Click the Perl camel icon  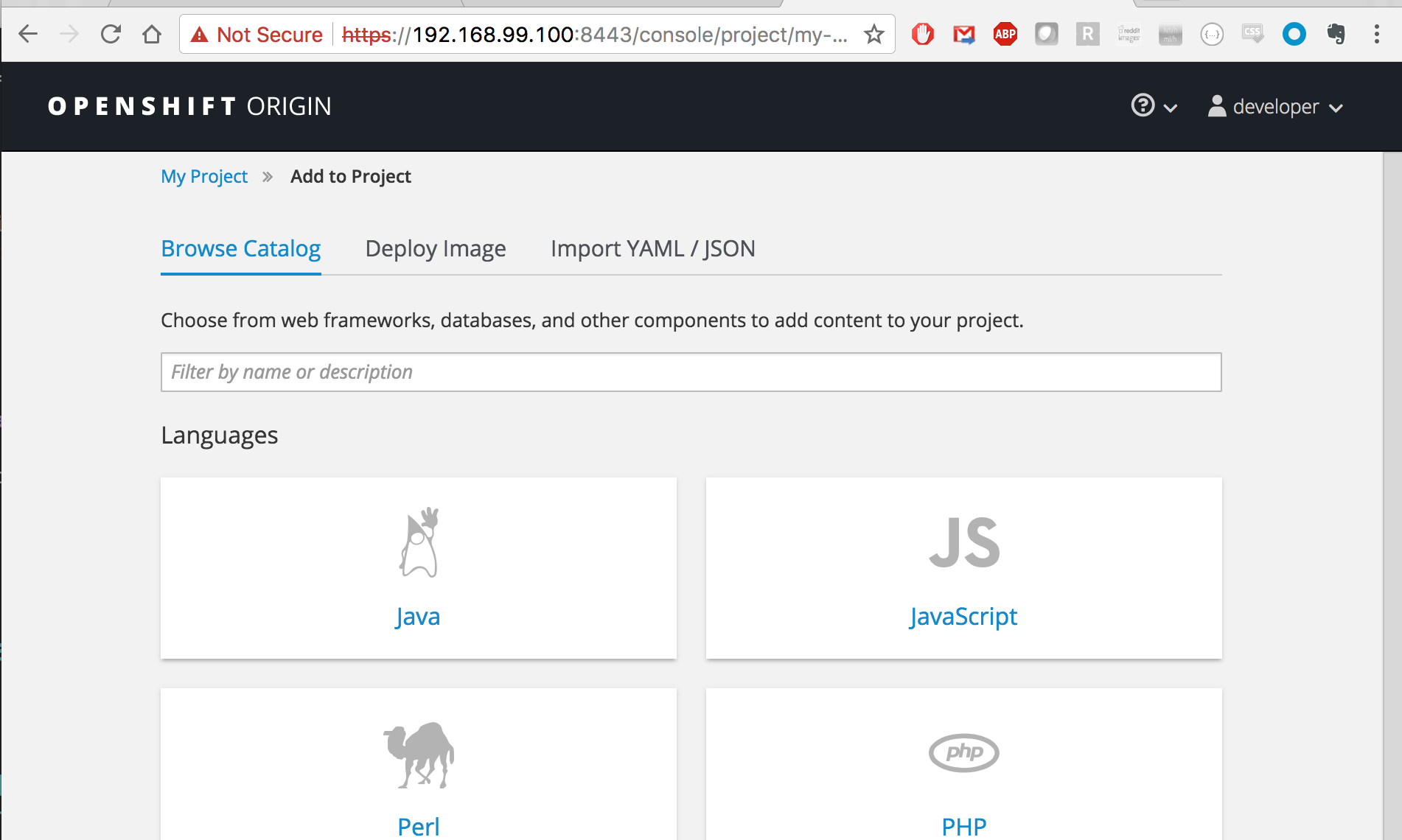tap(419, 755)
